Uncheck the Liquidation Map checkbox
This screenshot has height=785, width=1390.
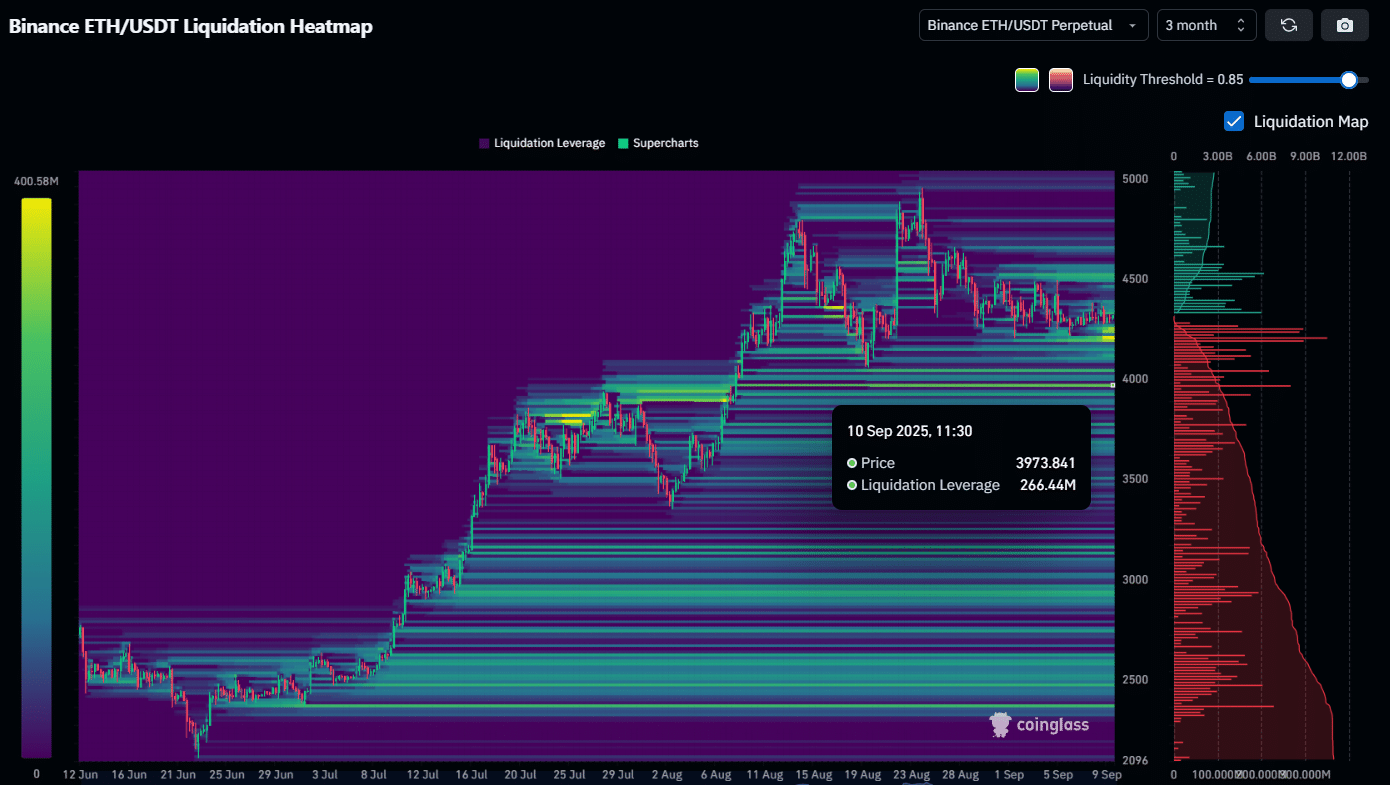[x=1234, y=121]
